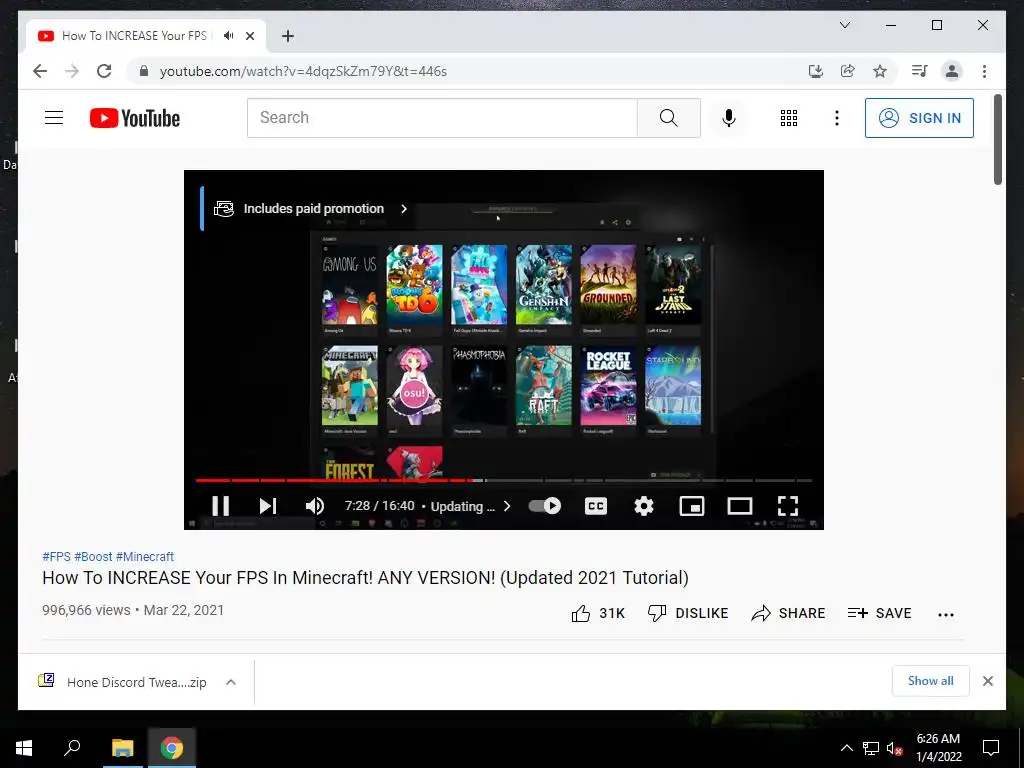The image size is (1024, 768).
Task: Open the #Minecraft hashtag
Action: (x=144, y=556)
